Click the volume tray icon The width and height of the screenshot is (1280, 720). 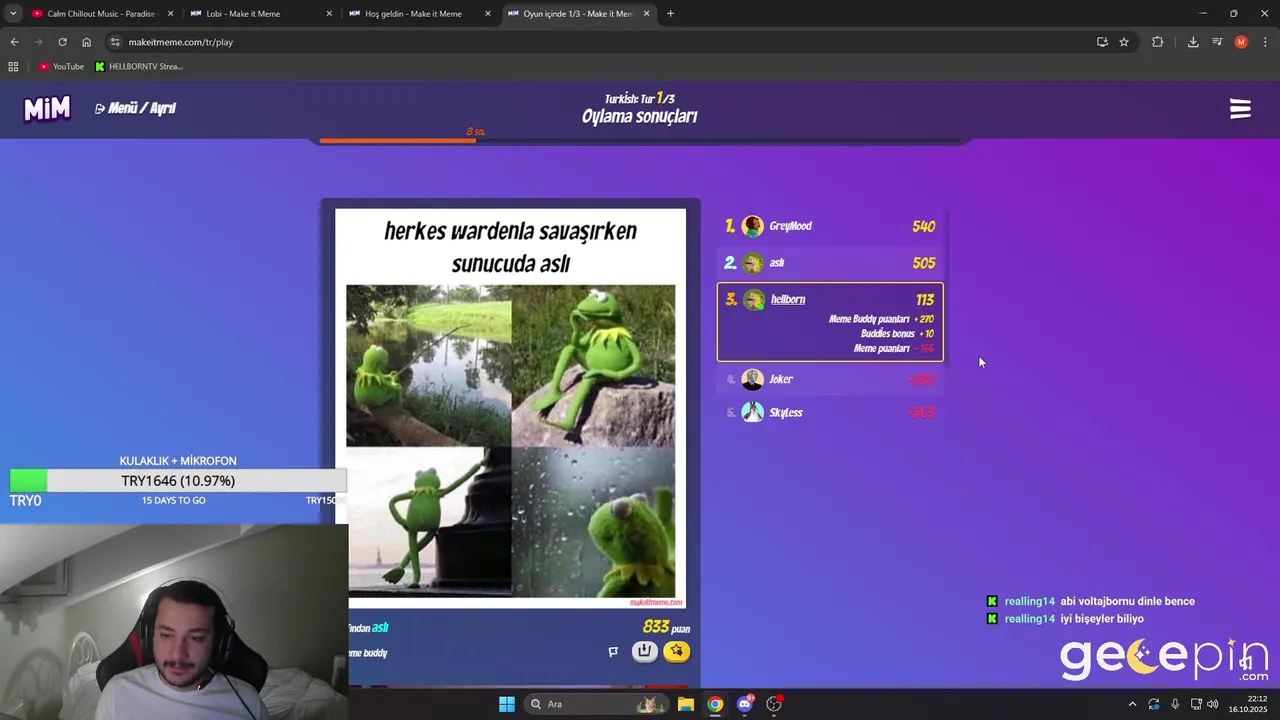pyautogui.click(x=1212, y=704)
